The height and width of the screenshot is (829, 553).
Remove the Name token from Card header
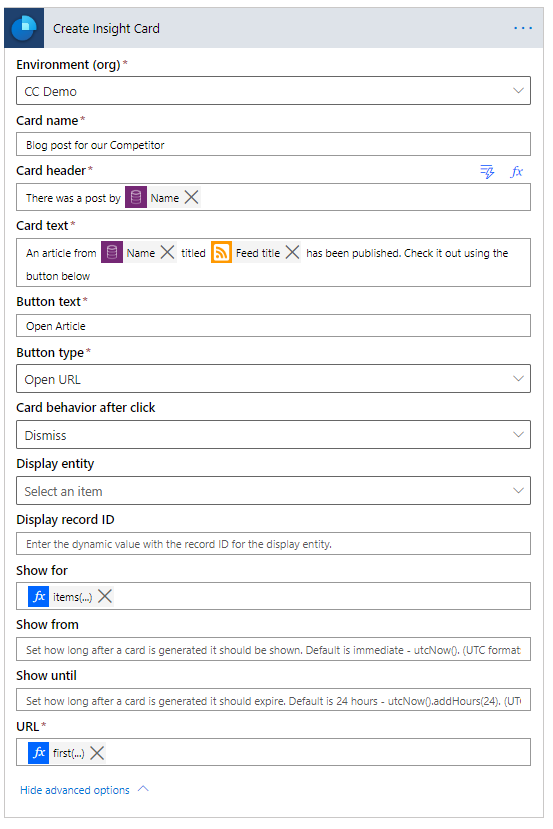point(191,198)
